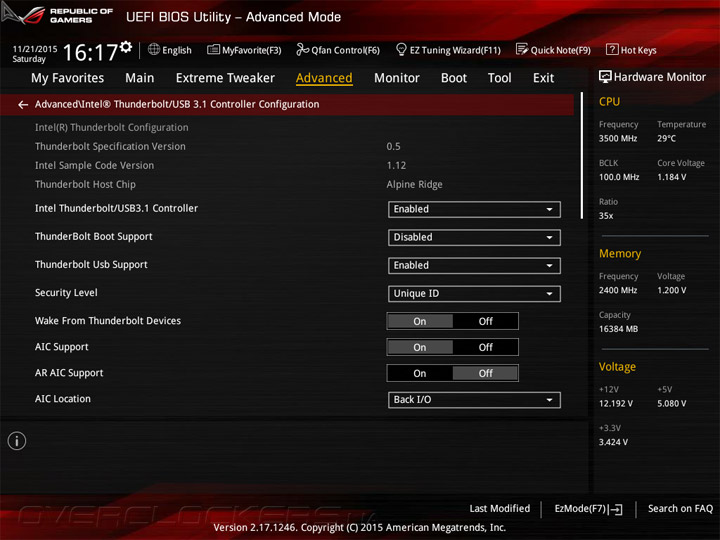The image size is (720, 540).
Task: Turn AIC Support Off
Action: tap(485, 348)
